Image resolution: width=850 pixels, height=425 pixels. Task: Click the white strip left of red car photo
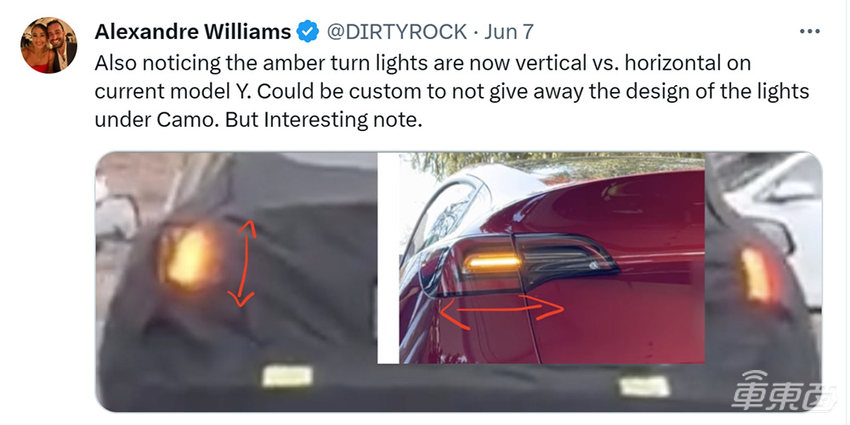pos(388,258)
